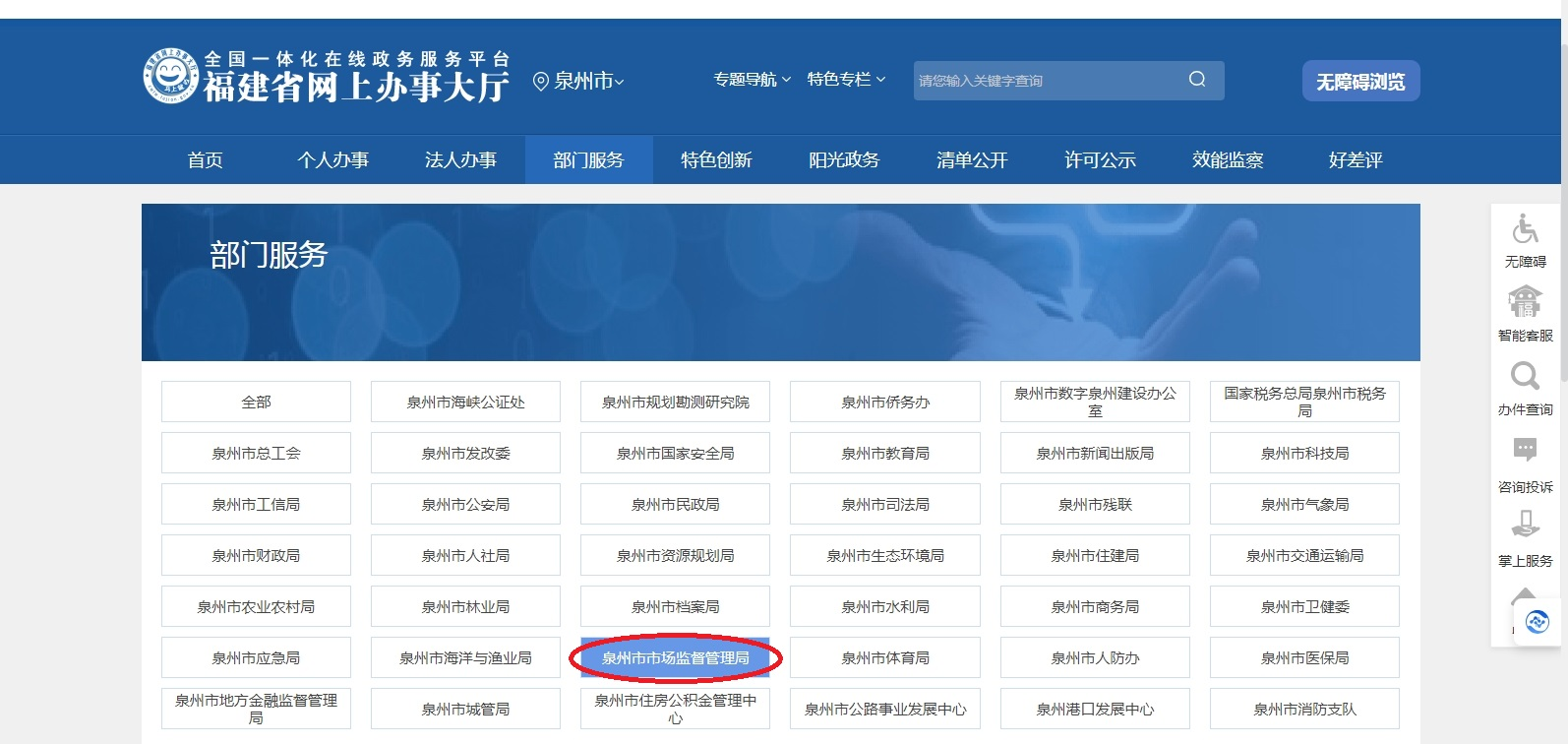1568x744 pixels.
Task: Select 泉州市民政局 department
Action: coord(675,504)
